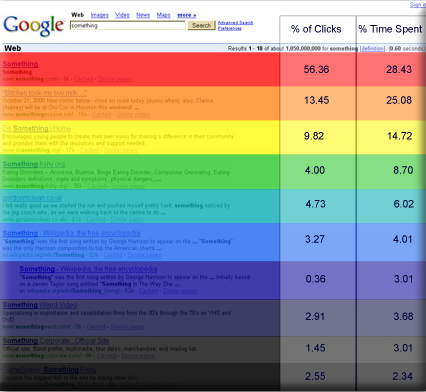426x392 pixels.
Task: Click Cached link under www.something.com result
Action: [x=83, y=79]
